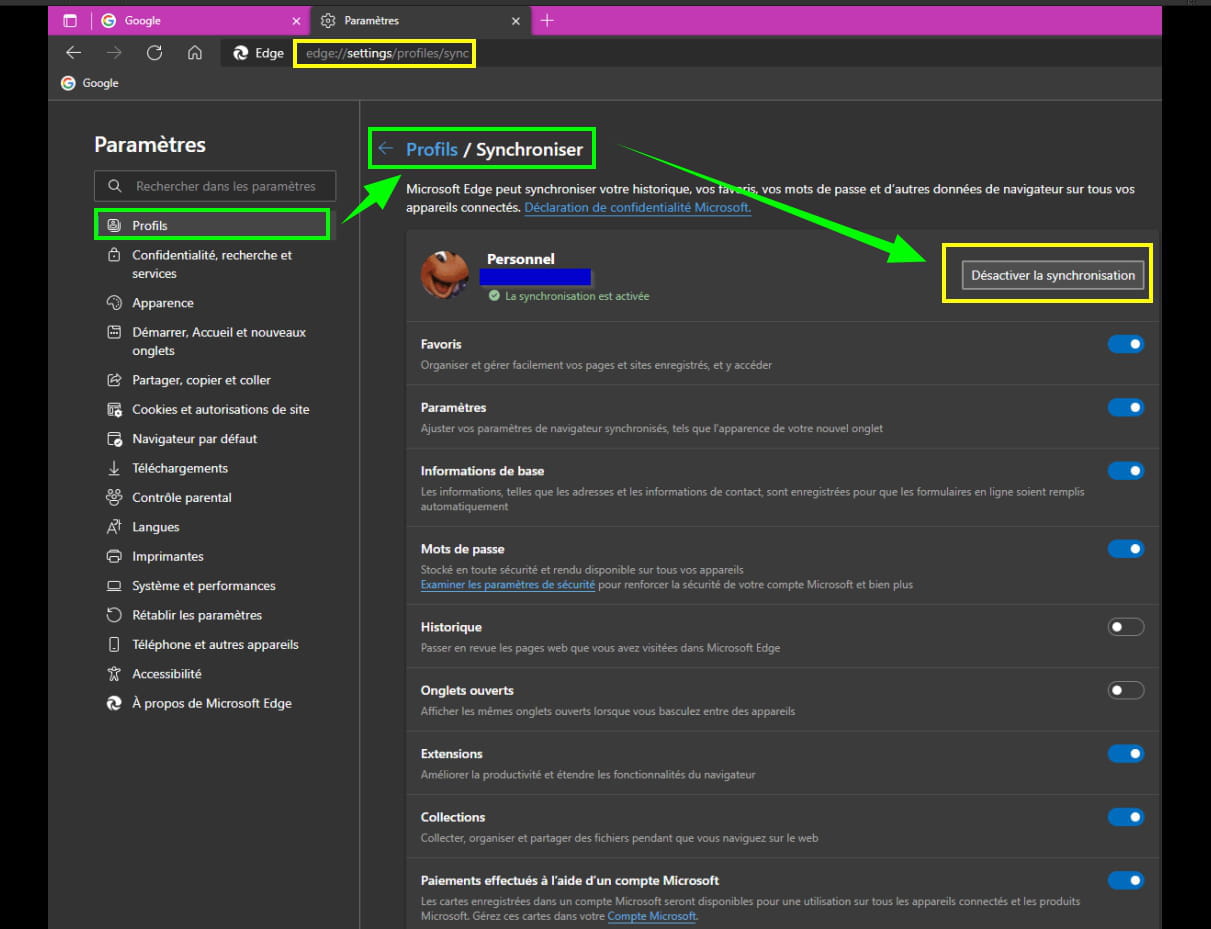Screen dimensions: 1211x929
Task: Click the edge://settings/profiles/sync address bar
Action: point(387,53)
